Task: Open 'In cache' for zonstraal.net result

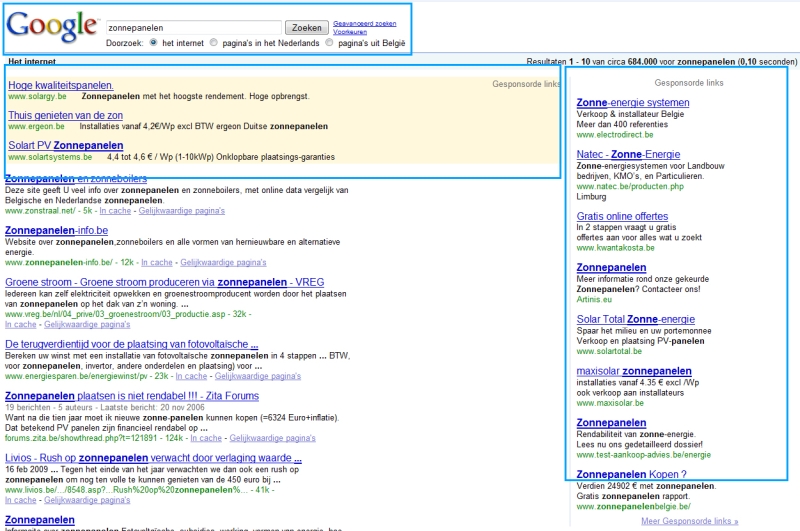Action: coord(115,211)
